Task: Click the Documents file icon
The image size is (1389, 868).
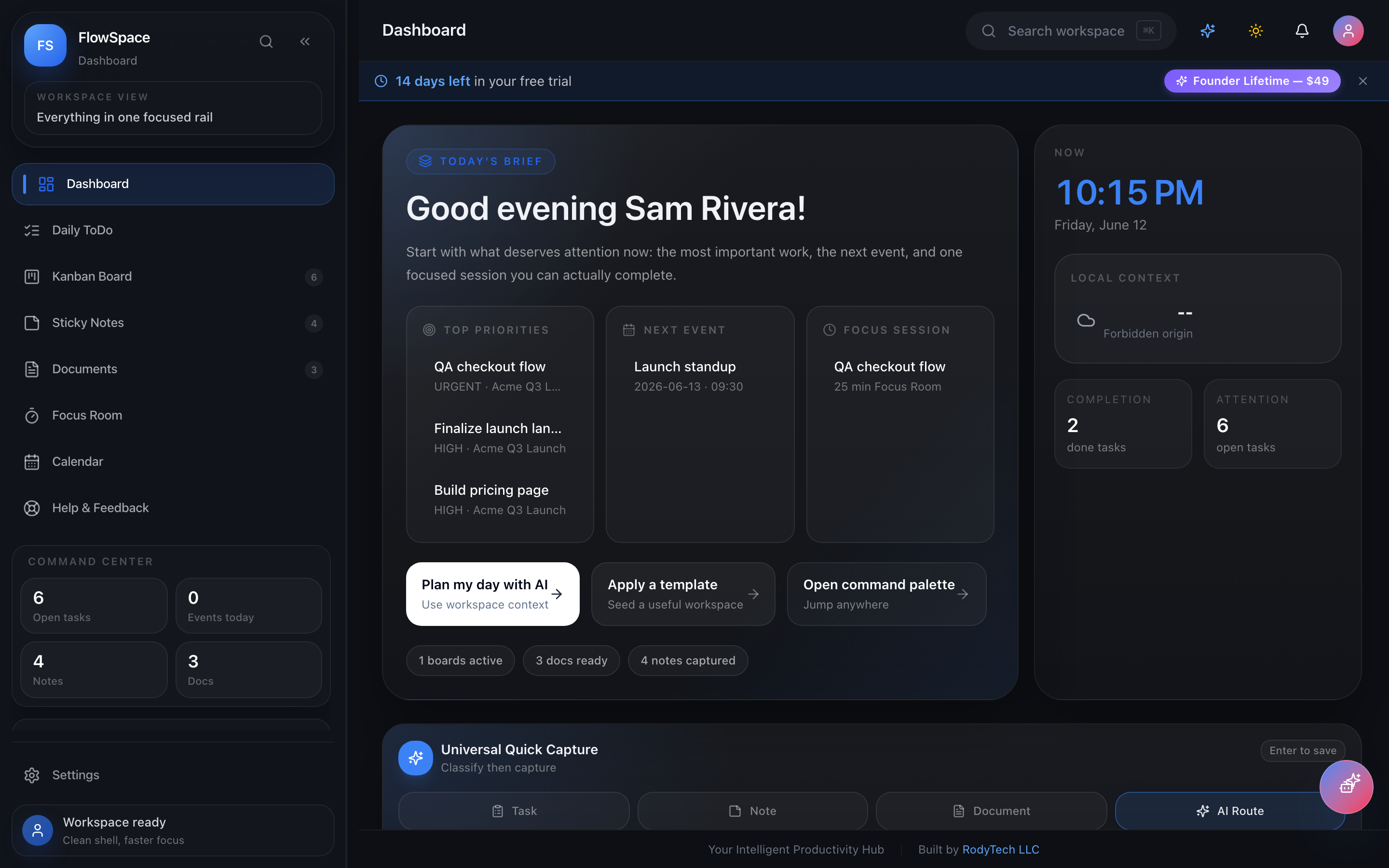Action: 31,369
